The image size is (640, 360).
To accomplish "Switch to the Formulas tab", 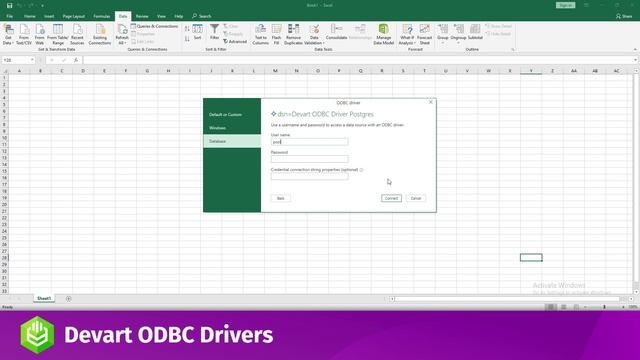I will pyautogui.click(x=102, y=16).
